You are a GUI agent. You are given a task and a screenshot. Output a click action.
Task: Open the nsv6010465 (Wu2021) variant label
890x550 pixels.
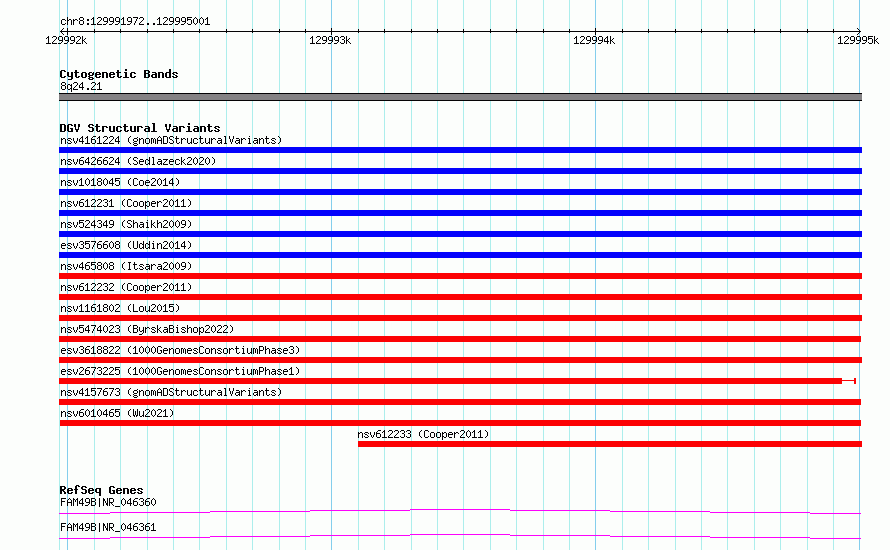(117, 413)
